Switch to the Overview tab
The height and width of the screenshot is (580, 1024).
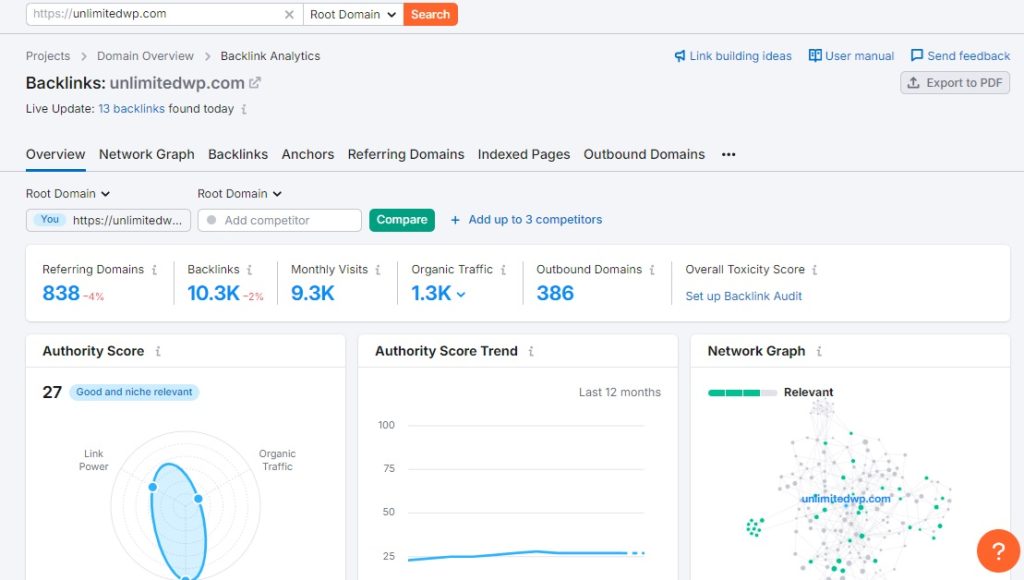(x=56, y=155)
